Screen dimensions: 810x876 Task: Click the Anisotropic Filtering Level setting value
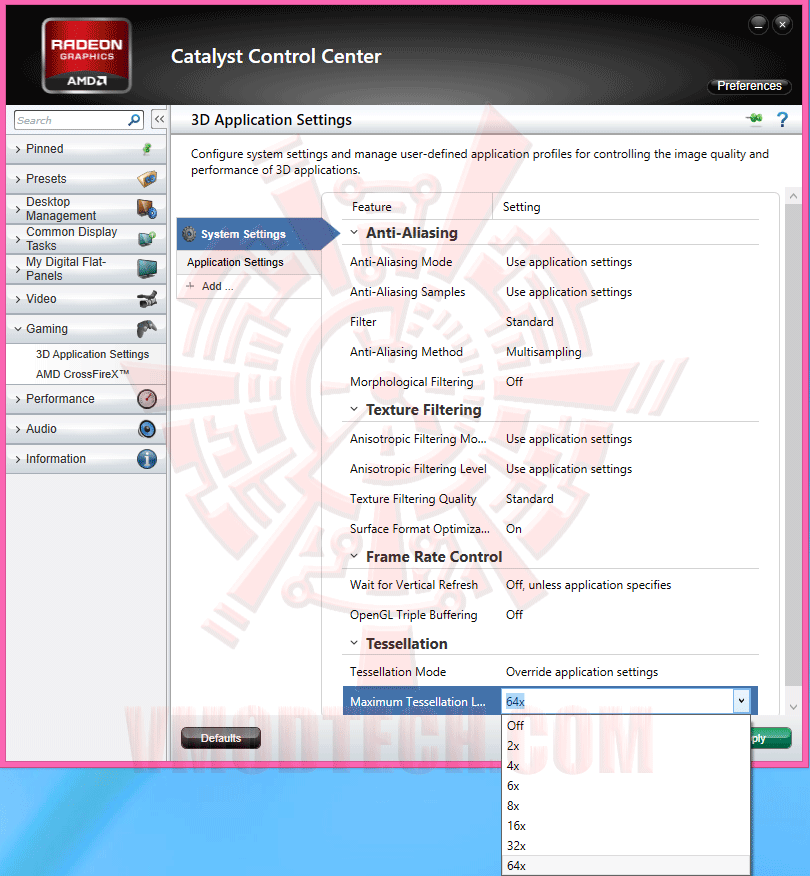point(569,469)
